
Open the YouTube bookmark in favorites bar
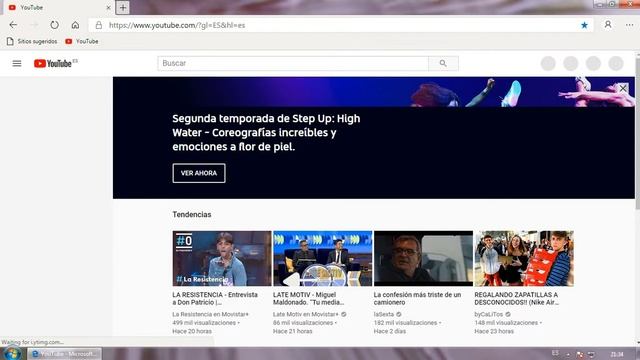tap(82, 41)
